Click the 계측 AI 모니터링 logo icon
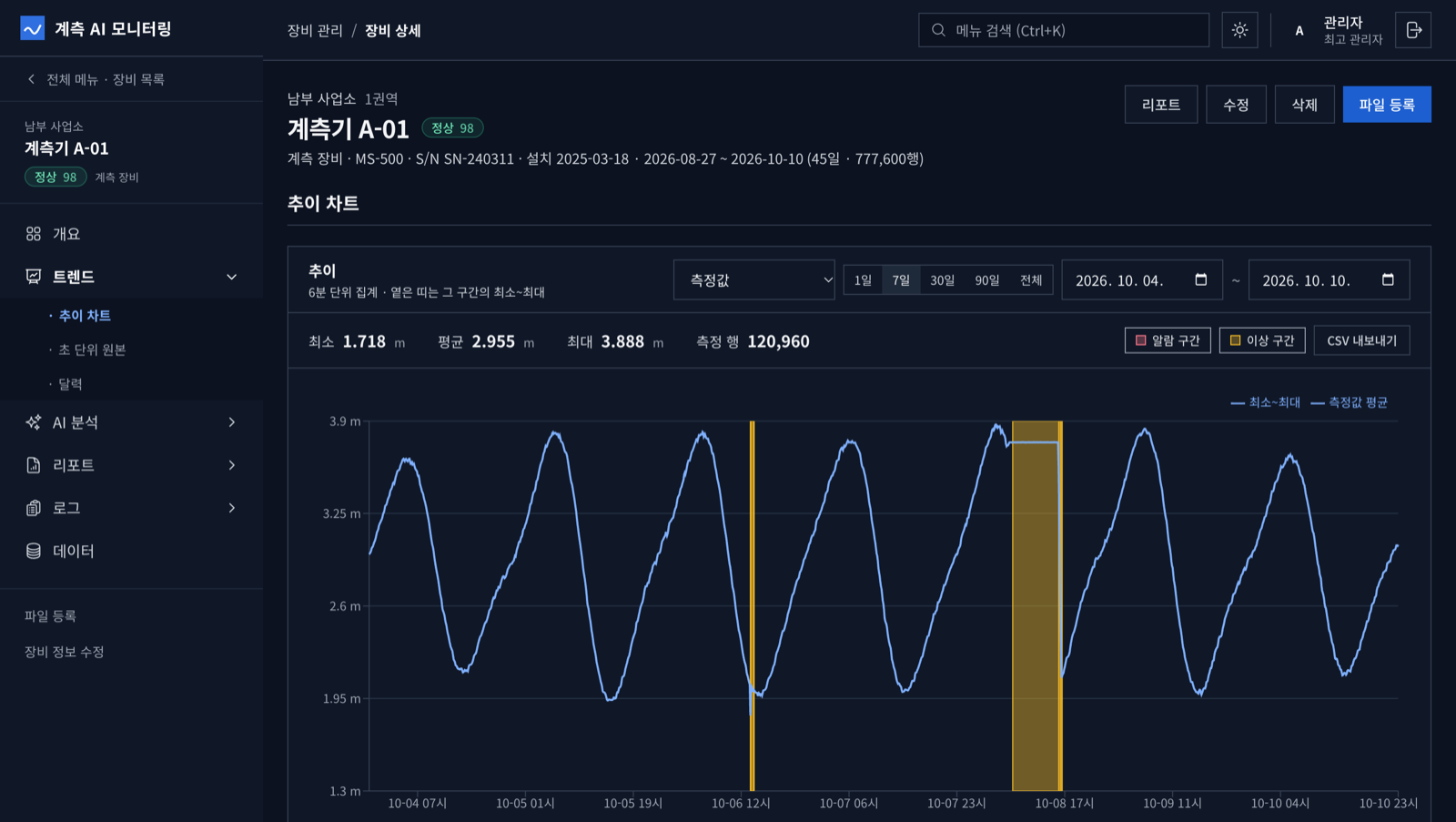This screenshot has width=1456, height=822. pyautogui.click(x=33, y=28)
